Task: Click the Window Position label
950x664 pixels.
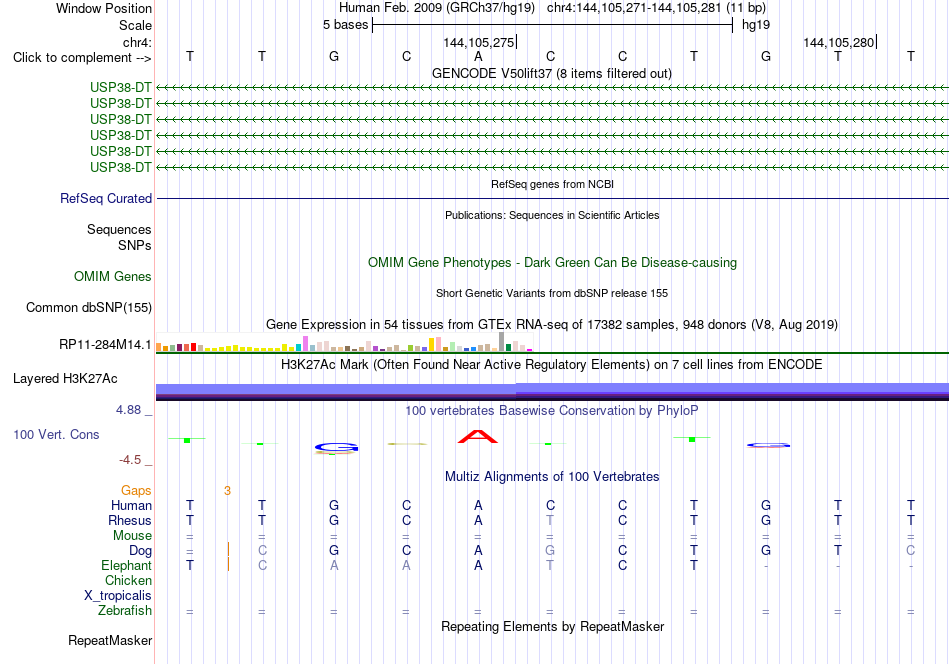Action: (104, 8)
